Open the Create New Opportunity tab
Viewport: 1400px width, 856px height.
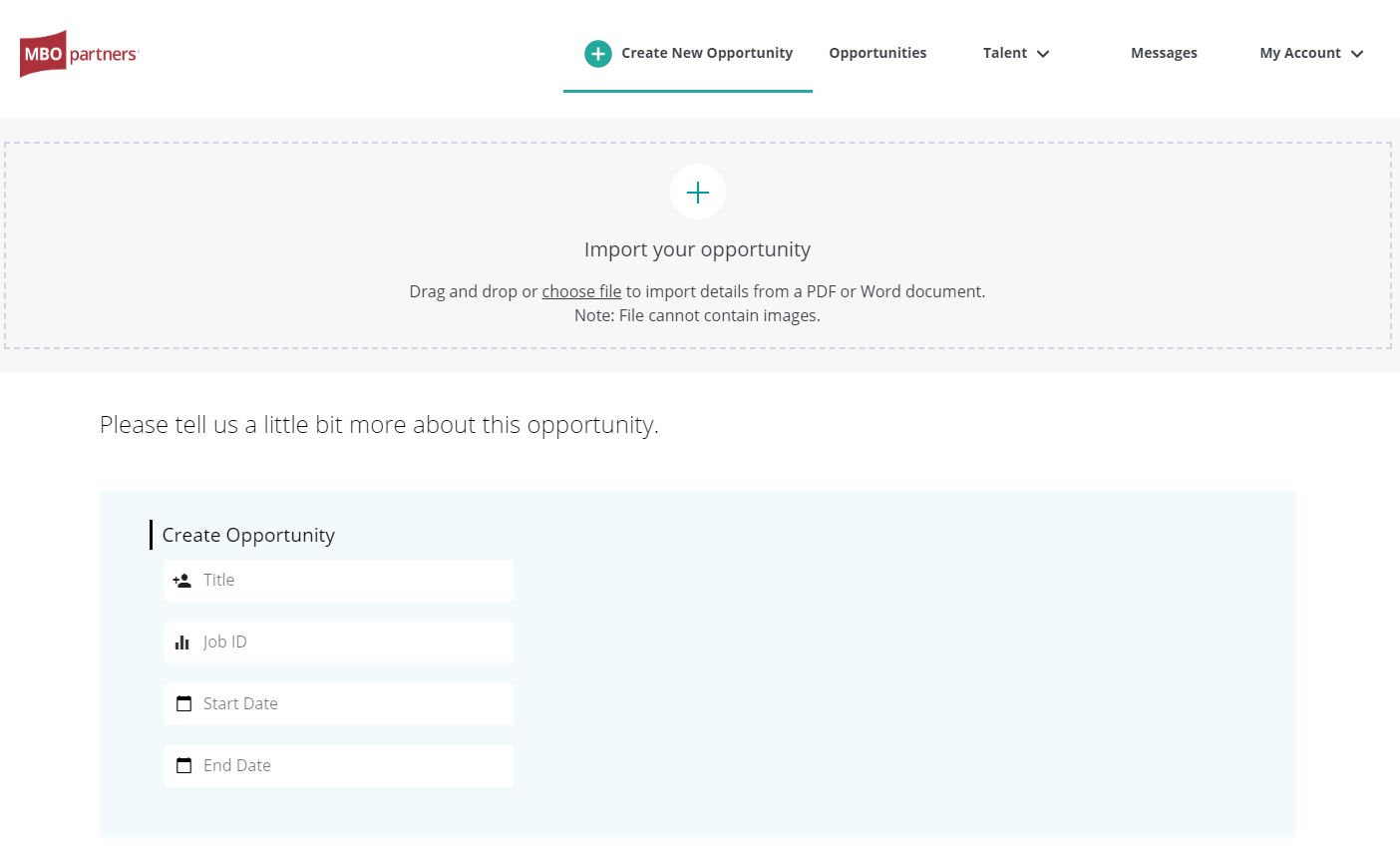[x=688, y=54]
